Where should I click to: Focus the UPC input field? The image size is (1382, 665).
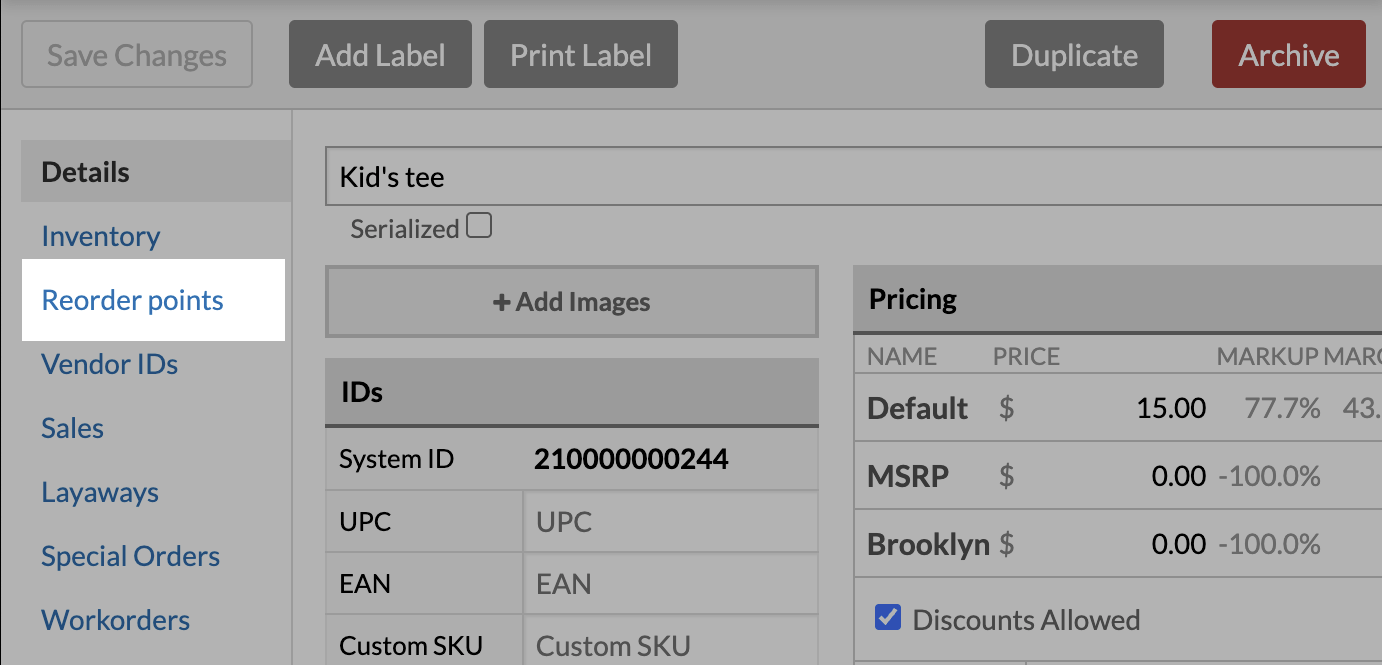[x=670, y=522]
